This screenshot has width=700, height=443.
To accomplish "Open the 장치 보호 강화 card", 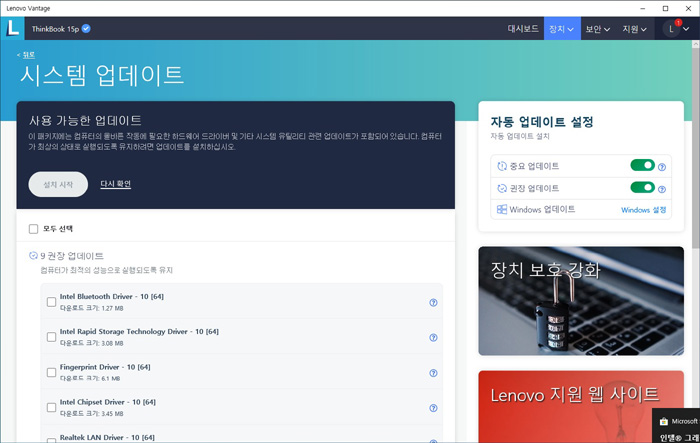I will point(581,301).
